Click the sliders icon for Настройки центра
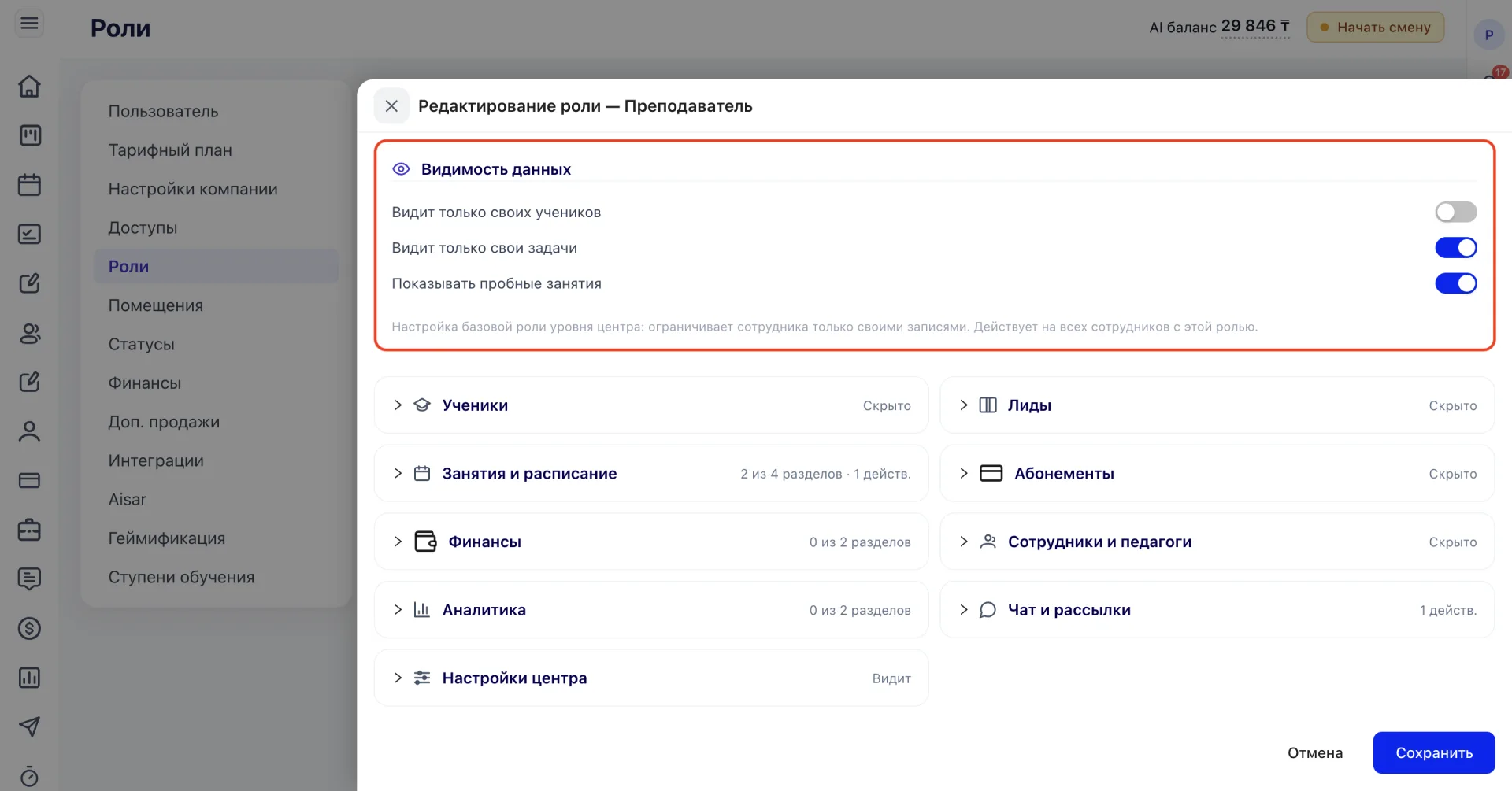This screenshot has width=1512, height=791. (422, 678)
